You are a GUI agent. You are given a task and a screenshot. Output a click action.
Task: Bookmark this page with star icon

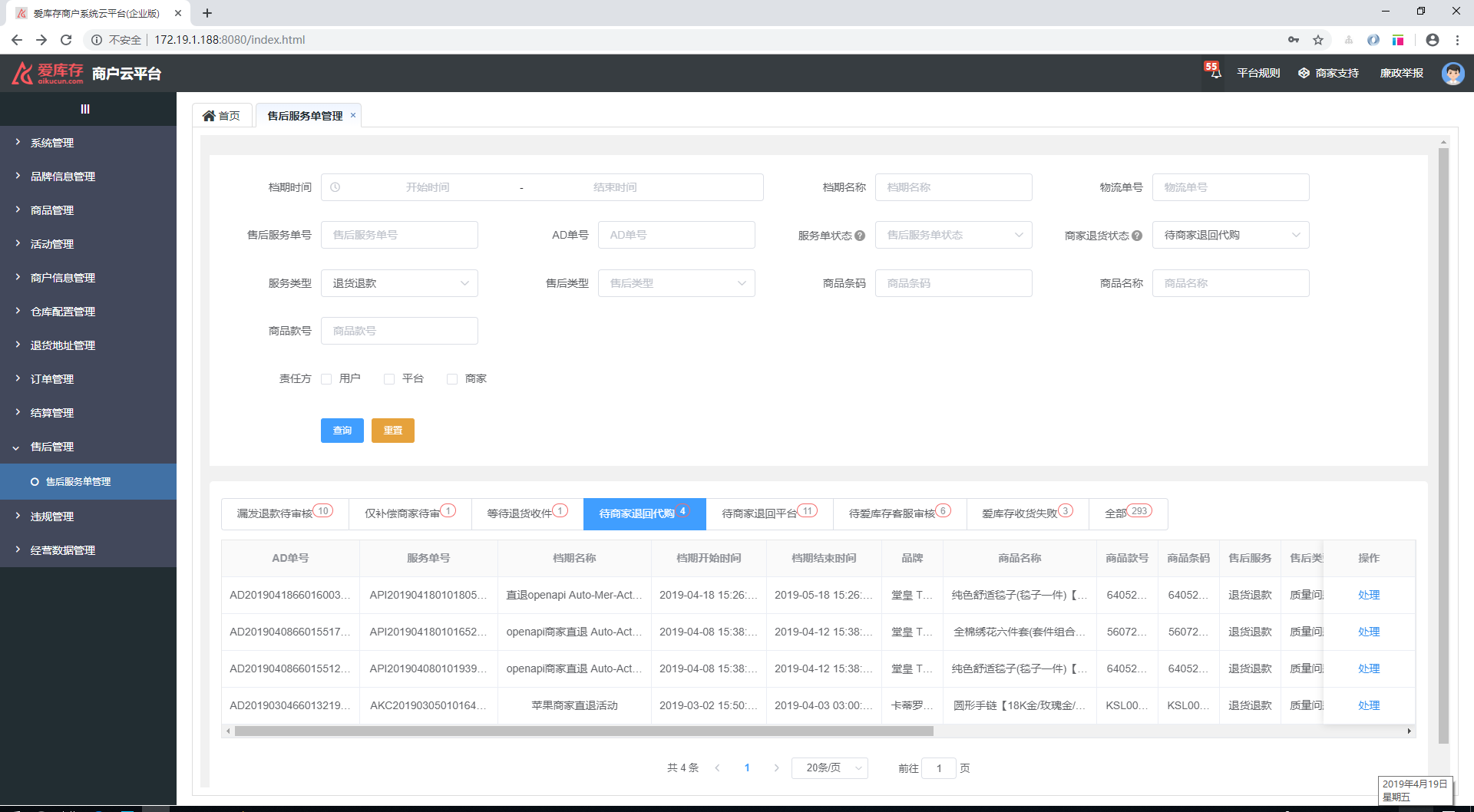coord(1318,40)
